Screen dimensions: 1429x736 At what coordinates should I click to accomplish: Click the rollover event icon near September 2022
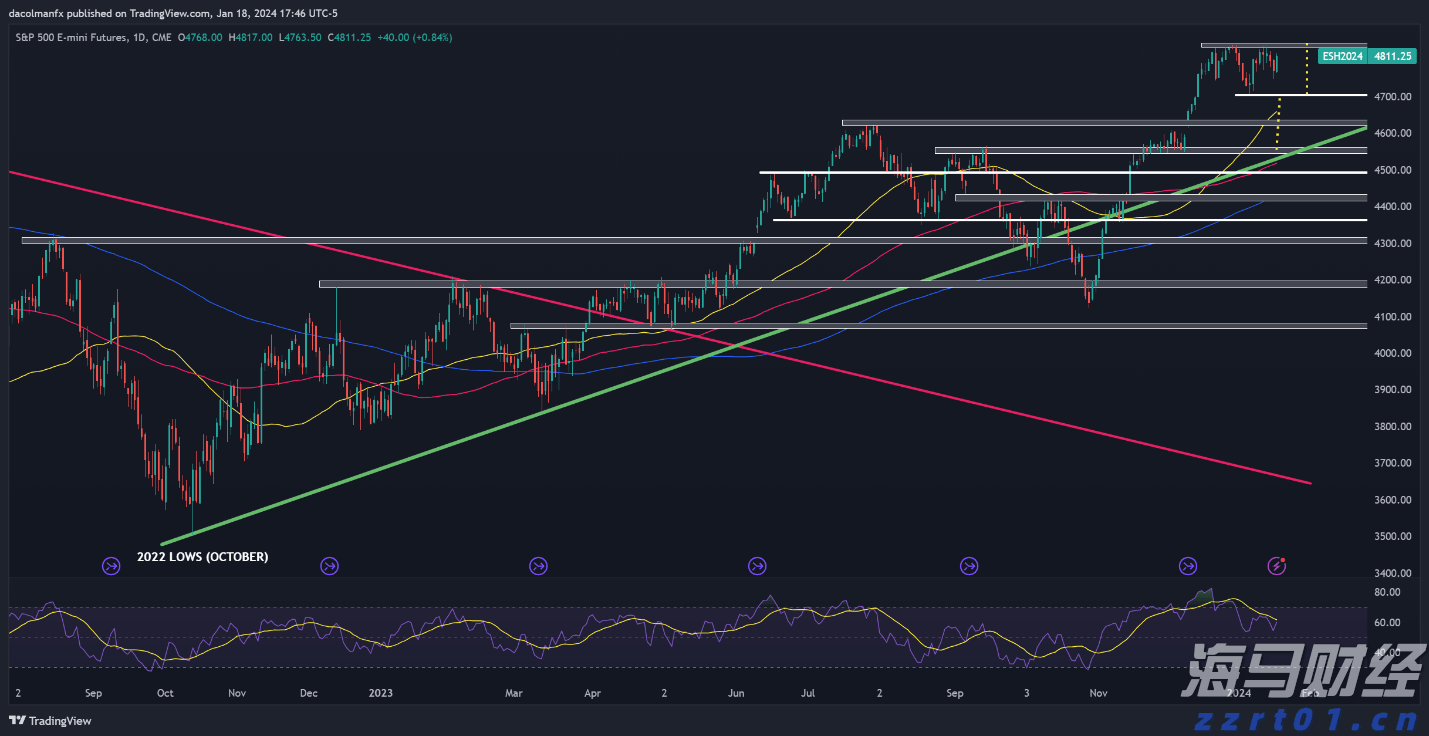(x=112, y=566)
